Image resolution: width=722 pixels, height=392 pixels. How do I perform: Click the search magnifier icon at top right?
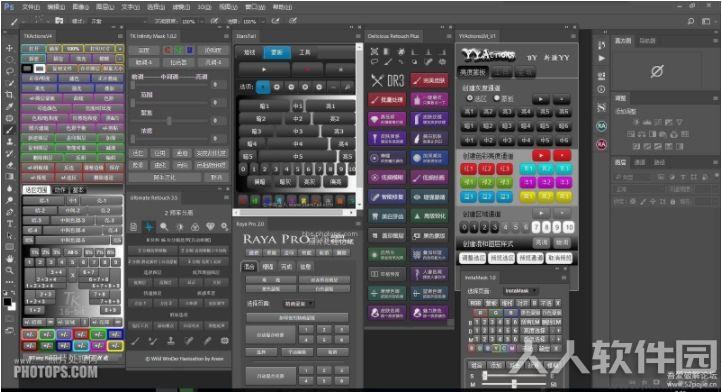691,21
